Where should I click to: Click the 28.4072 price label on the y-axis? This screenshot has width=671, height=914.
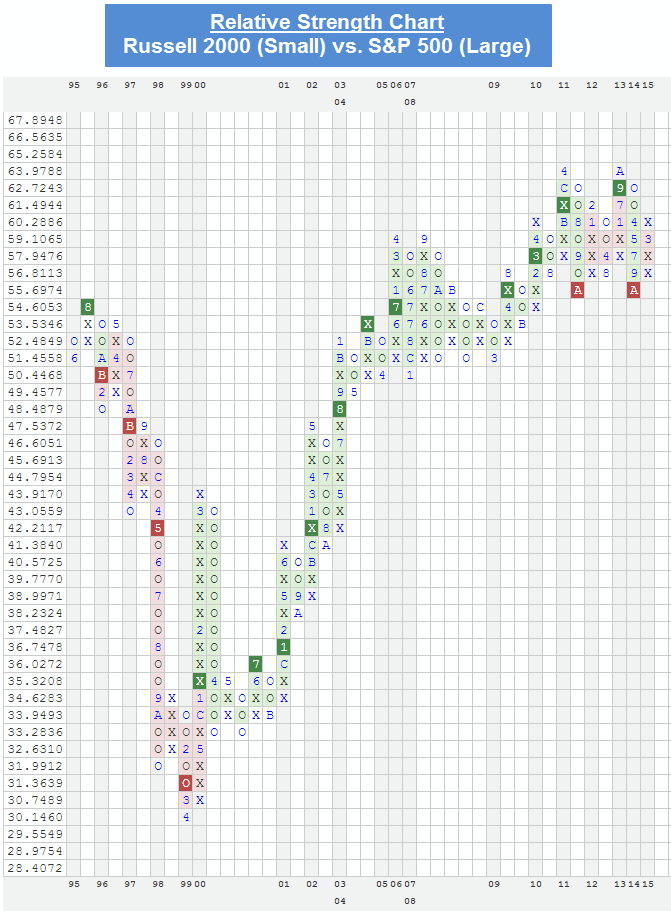[35, 867]
